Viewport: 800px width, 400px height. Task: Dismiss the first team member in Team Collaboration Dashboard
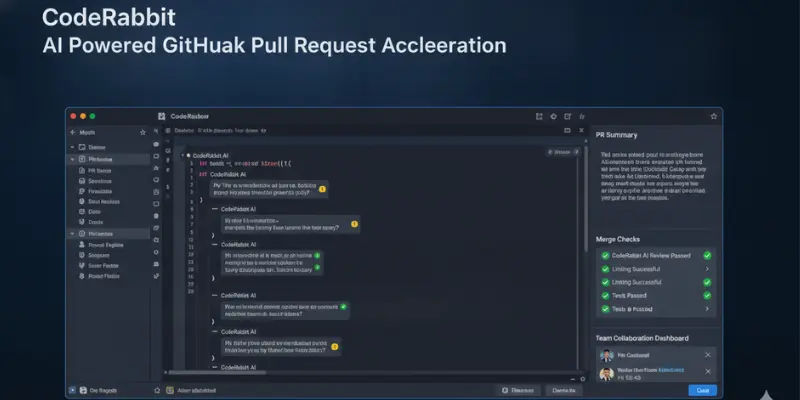(x=708, y=355)
